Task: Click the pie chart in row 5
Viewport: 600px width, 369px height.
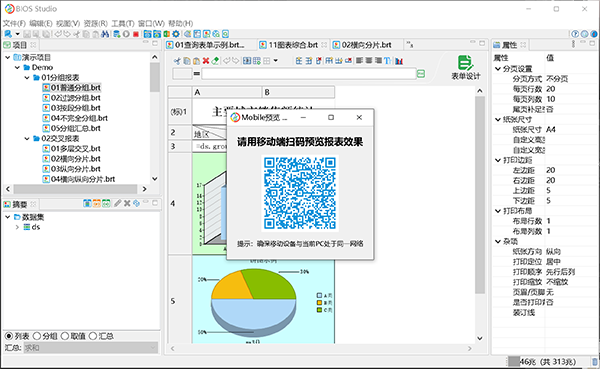Action: (253, 302)
